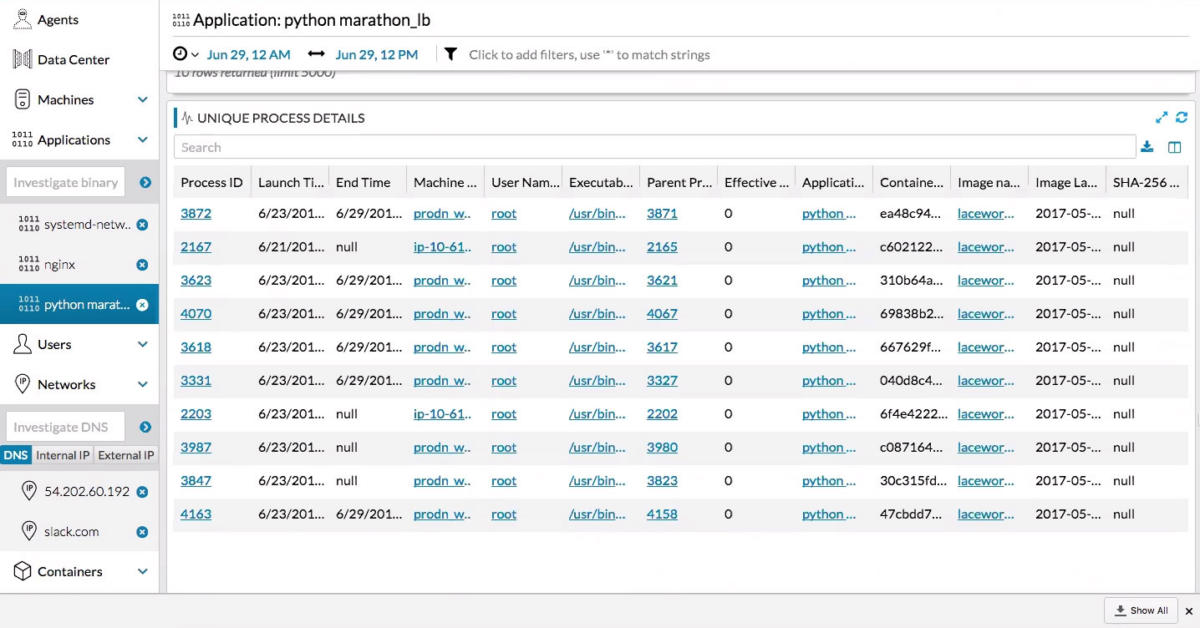Image resolution: width=1200 pixels, height=628 pixels.
Task: Select the DNS tab
Action: pyautogui.click(x=15, y=455)
